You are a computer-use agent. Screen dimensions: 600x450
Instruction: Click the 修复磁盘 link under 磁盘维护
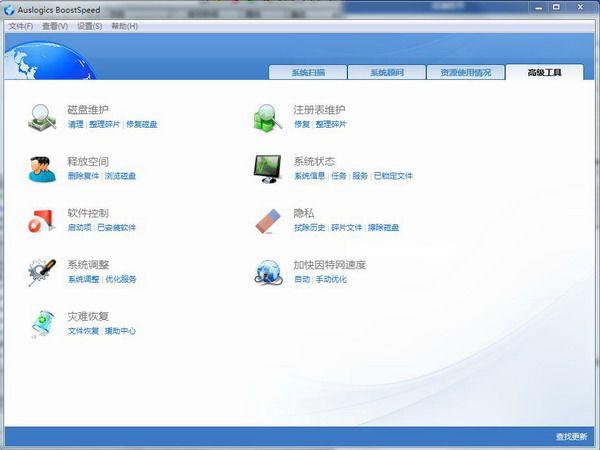pos(141,124)
